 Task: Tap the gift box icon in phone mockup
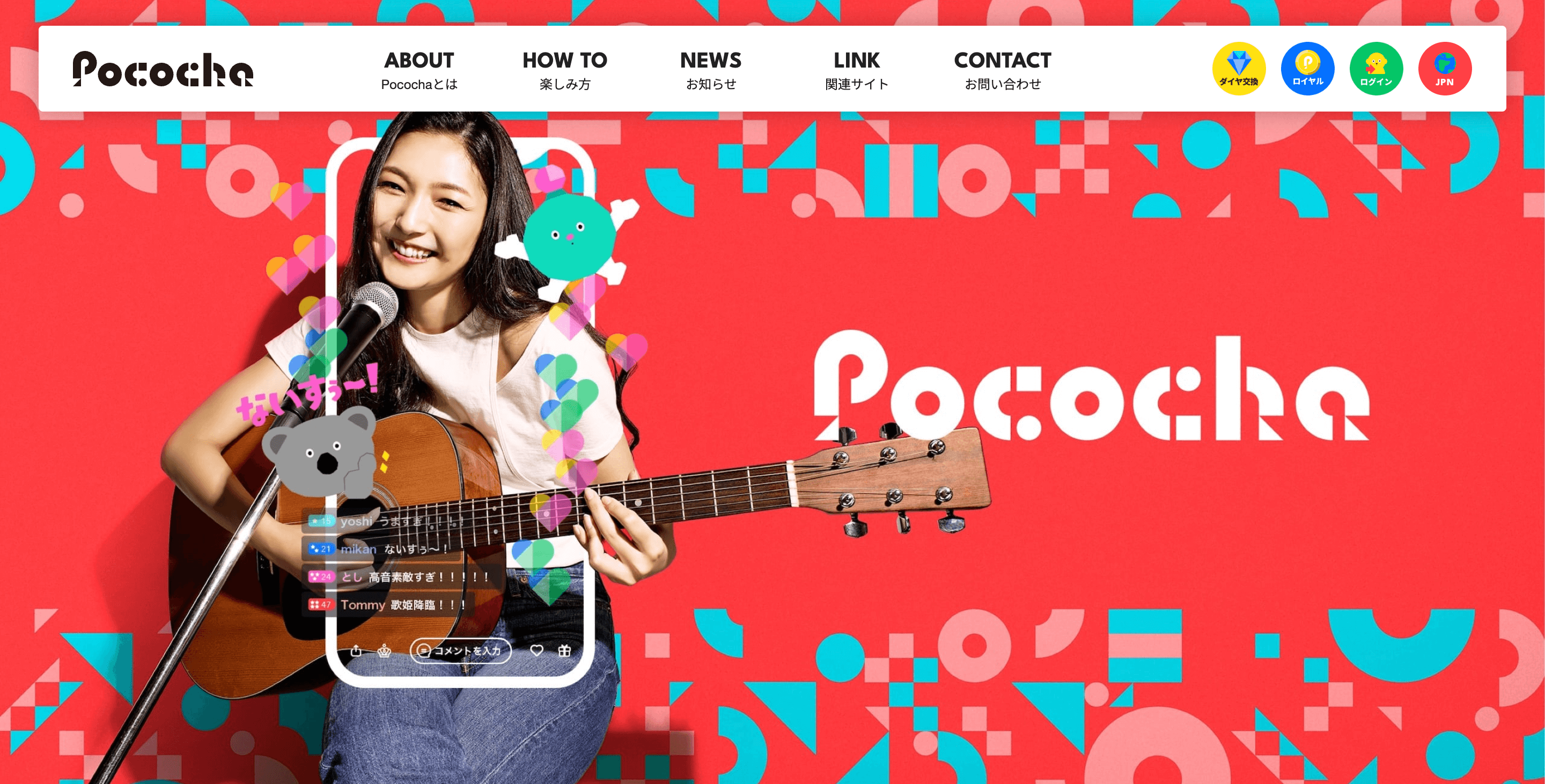(564, 650)
